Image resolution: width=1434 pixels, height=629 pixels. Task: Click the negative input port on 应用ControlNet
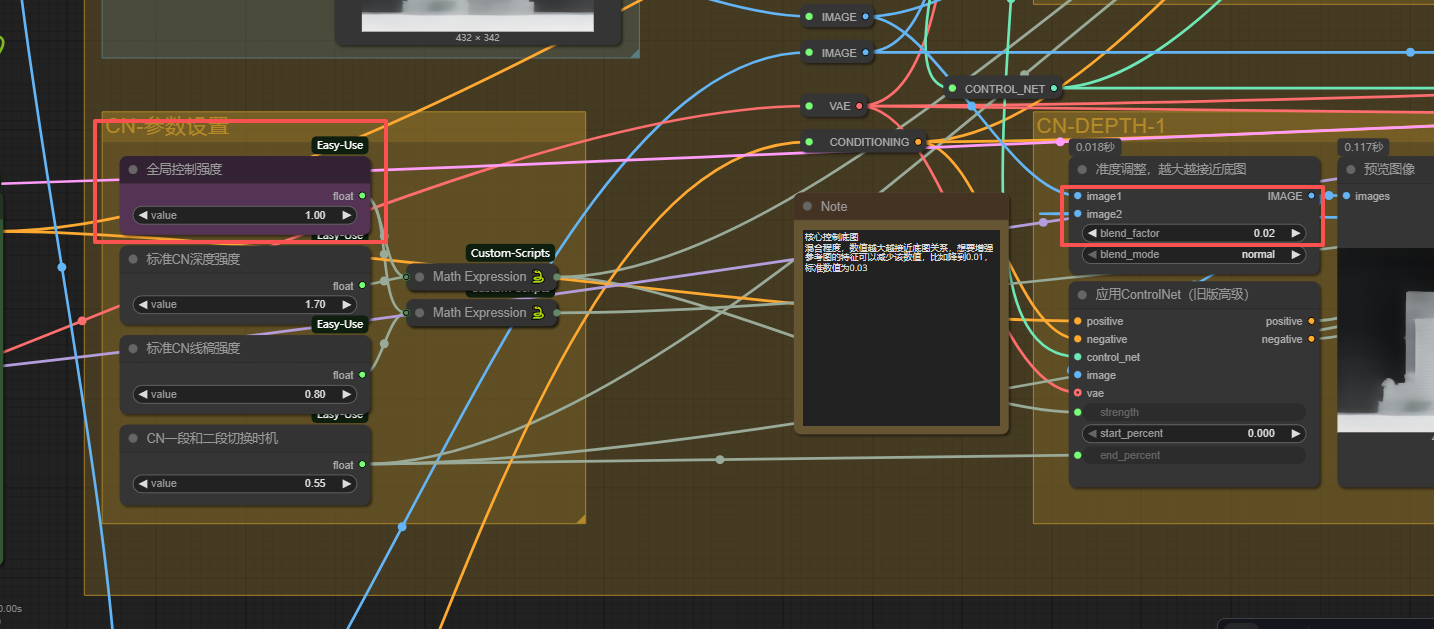tap(1077, 339)
